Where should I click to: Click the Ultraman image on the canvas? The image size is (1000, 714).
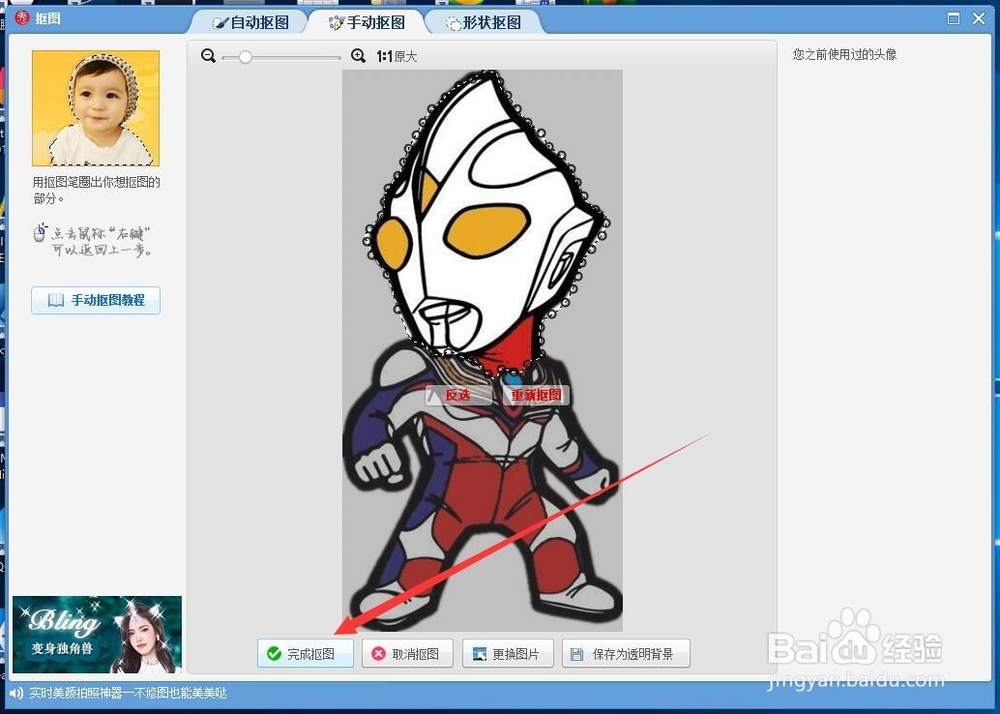point(482,351)
